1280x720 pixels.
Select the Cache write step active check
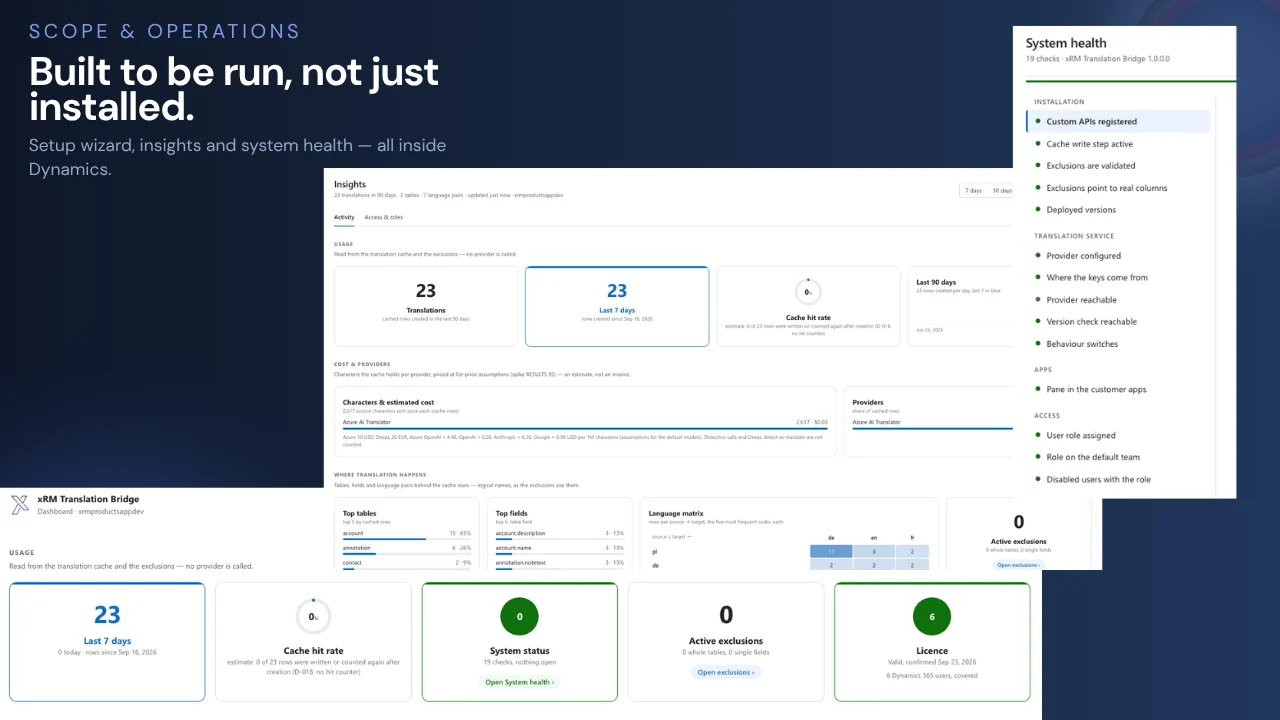[1118, 144]
